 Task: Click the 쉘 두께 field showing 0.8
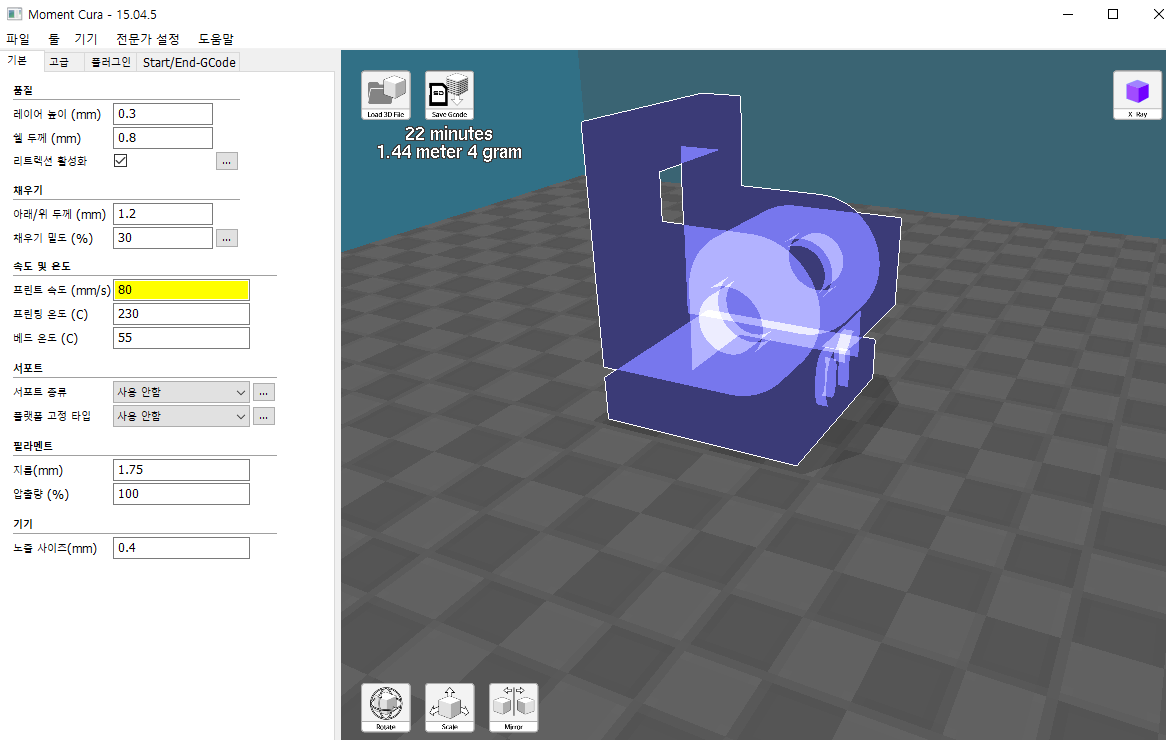point(163,138)
